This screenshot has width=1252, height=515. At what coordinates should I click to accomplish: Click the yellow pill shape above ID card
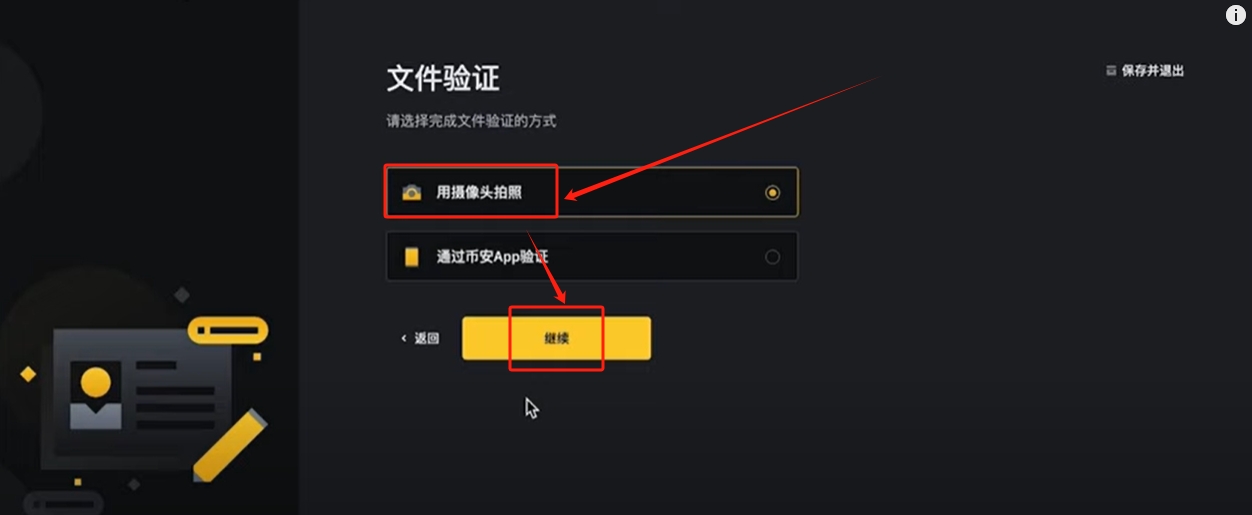tap(228, 330)
